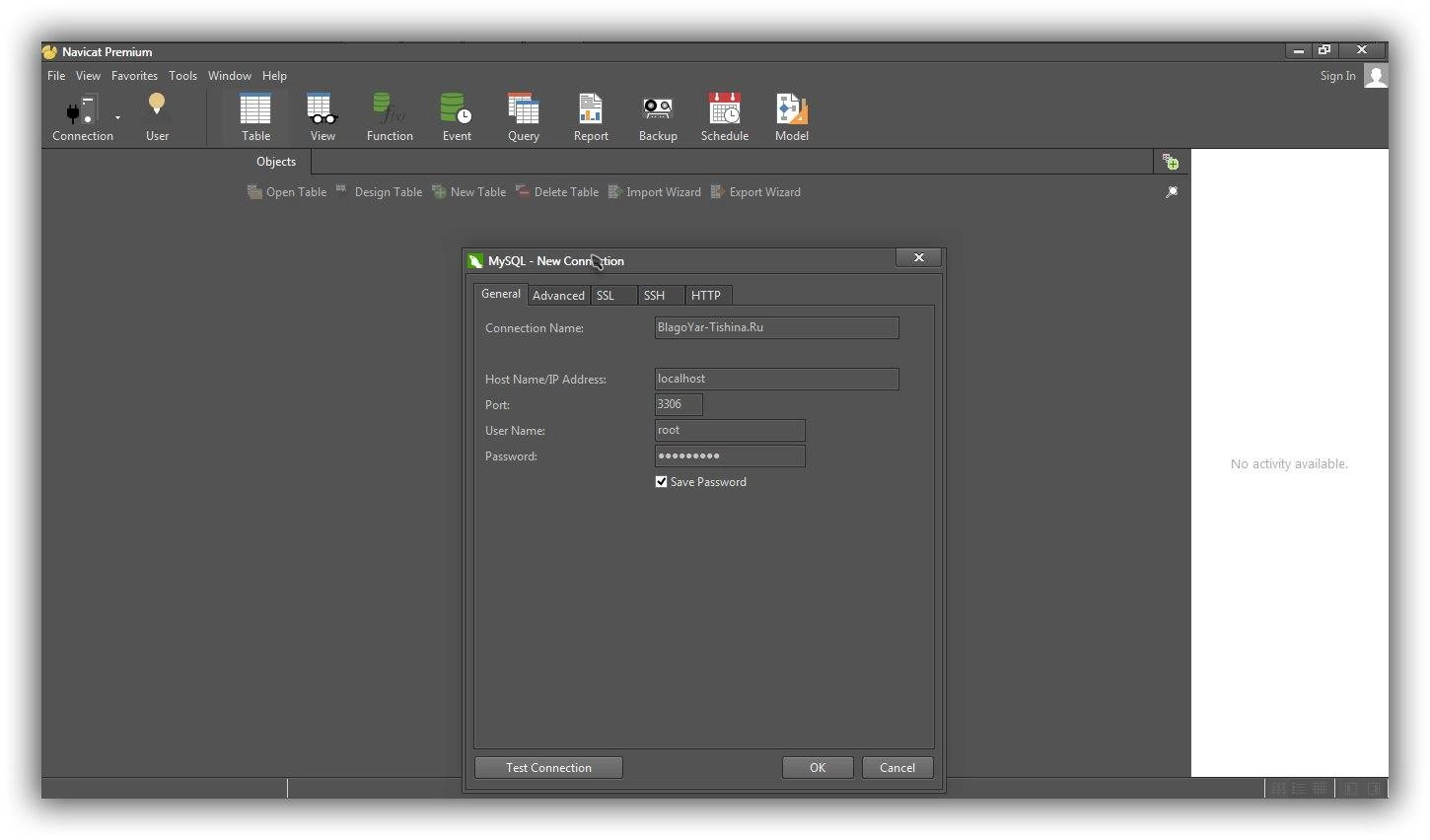Open the Backup toolbar icon
This screenshot has width=1430, height=840.
(x=658, y=116)
